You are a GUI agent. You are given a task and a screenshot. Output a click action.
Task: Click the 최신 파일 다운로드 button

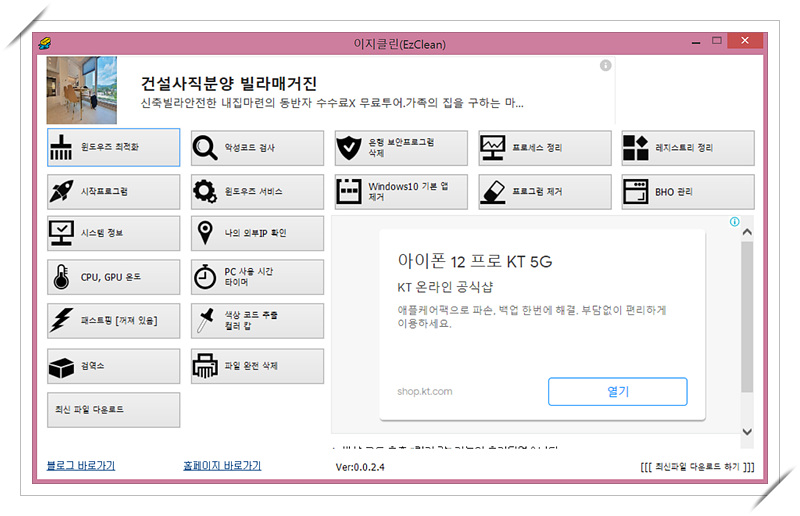(113, 410)
